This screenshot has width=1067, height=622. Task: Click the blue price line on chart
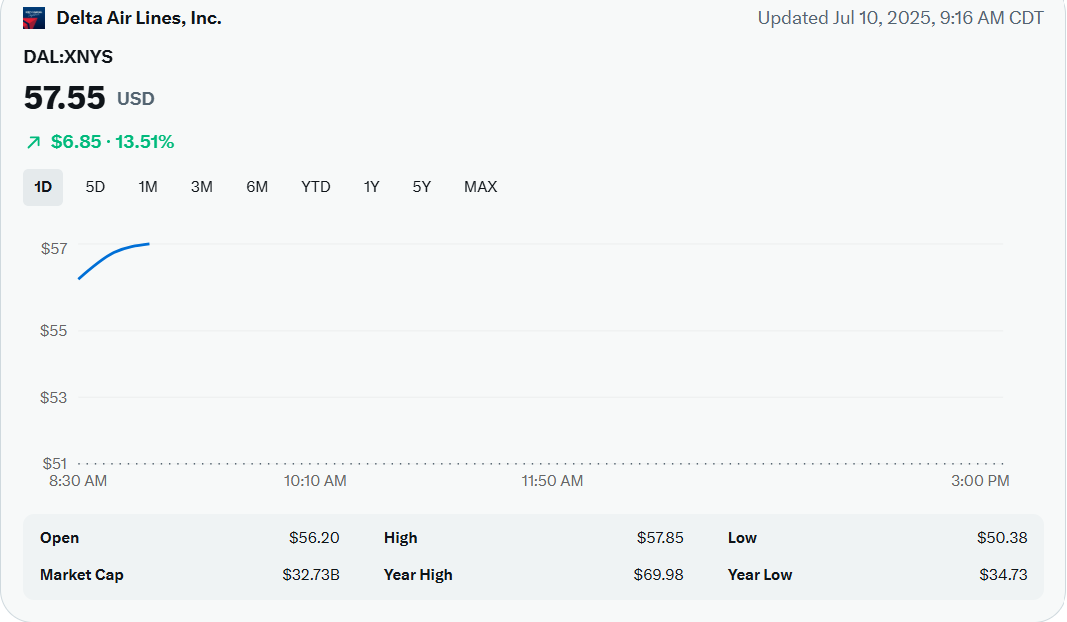pyautogui.click(x=112, y=253)
